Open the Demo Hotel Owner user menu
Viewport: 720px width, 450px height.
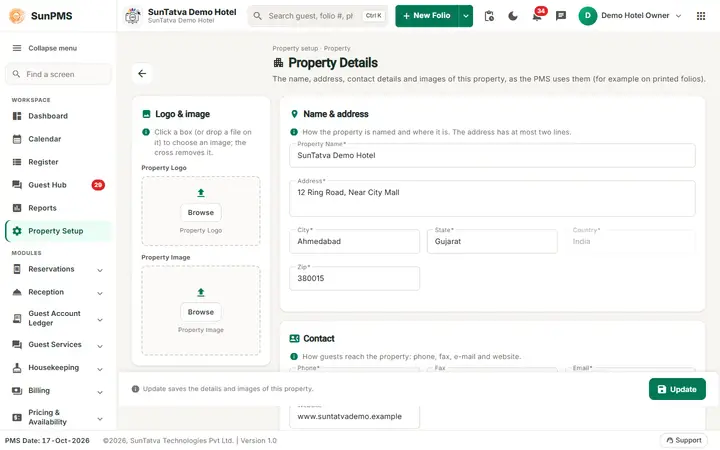(630, 16)
